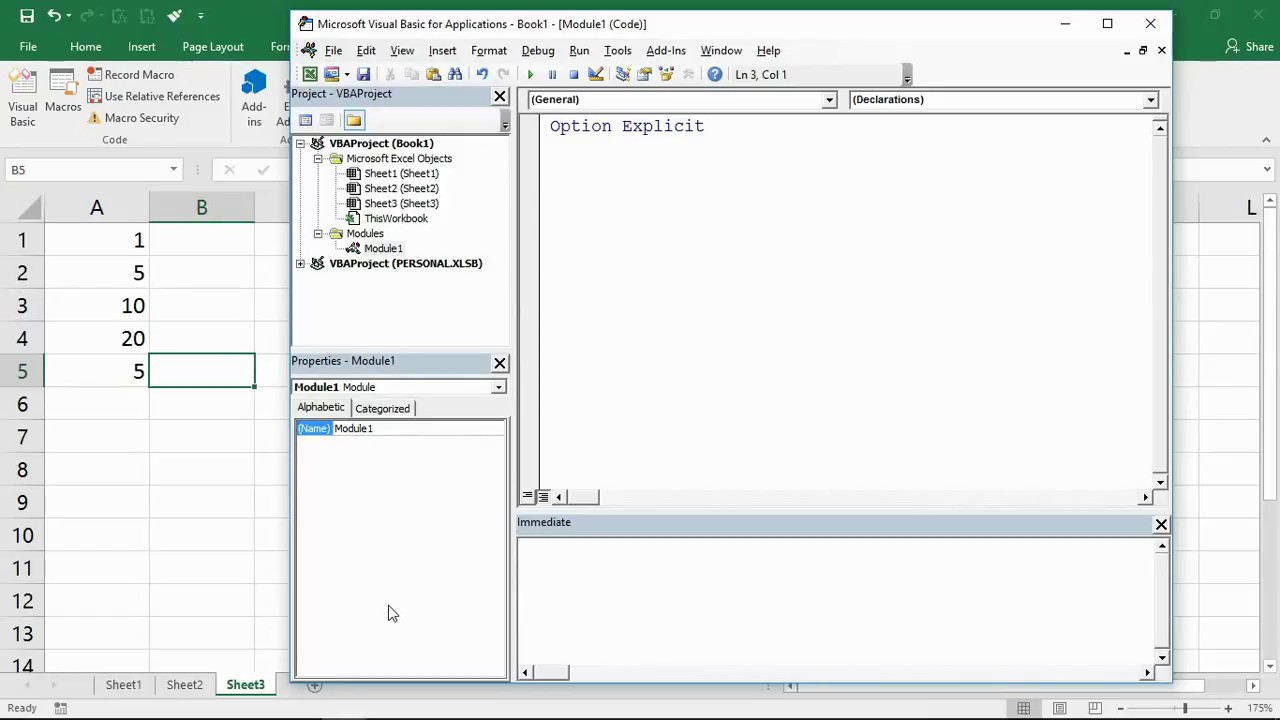
Task: Select ThisWorkbook in project tree
Action: click(396, 219)
